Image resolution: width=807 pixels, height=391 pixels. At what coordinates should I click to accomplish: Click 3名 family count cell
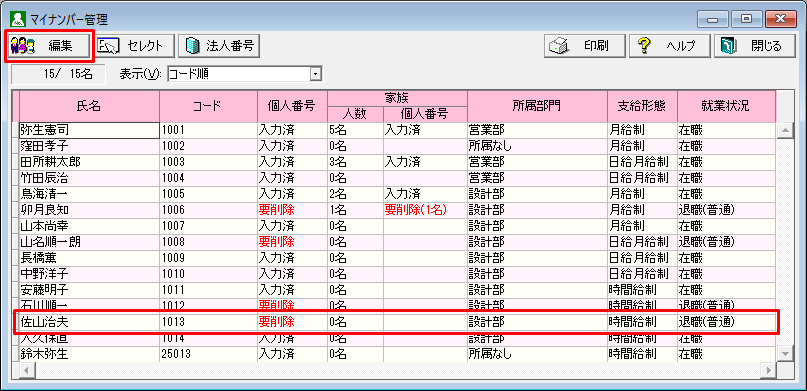pos(355,162)
